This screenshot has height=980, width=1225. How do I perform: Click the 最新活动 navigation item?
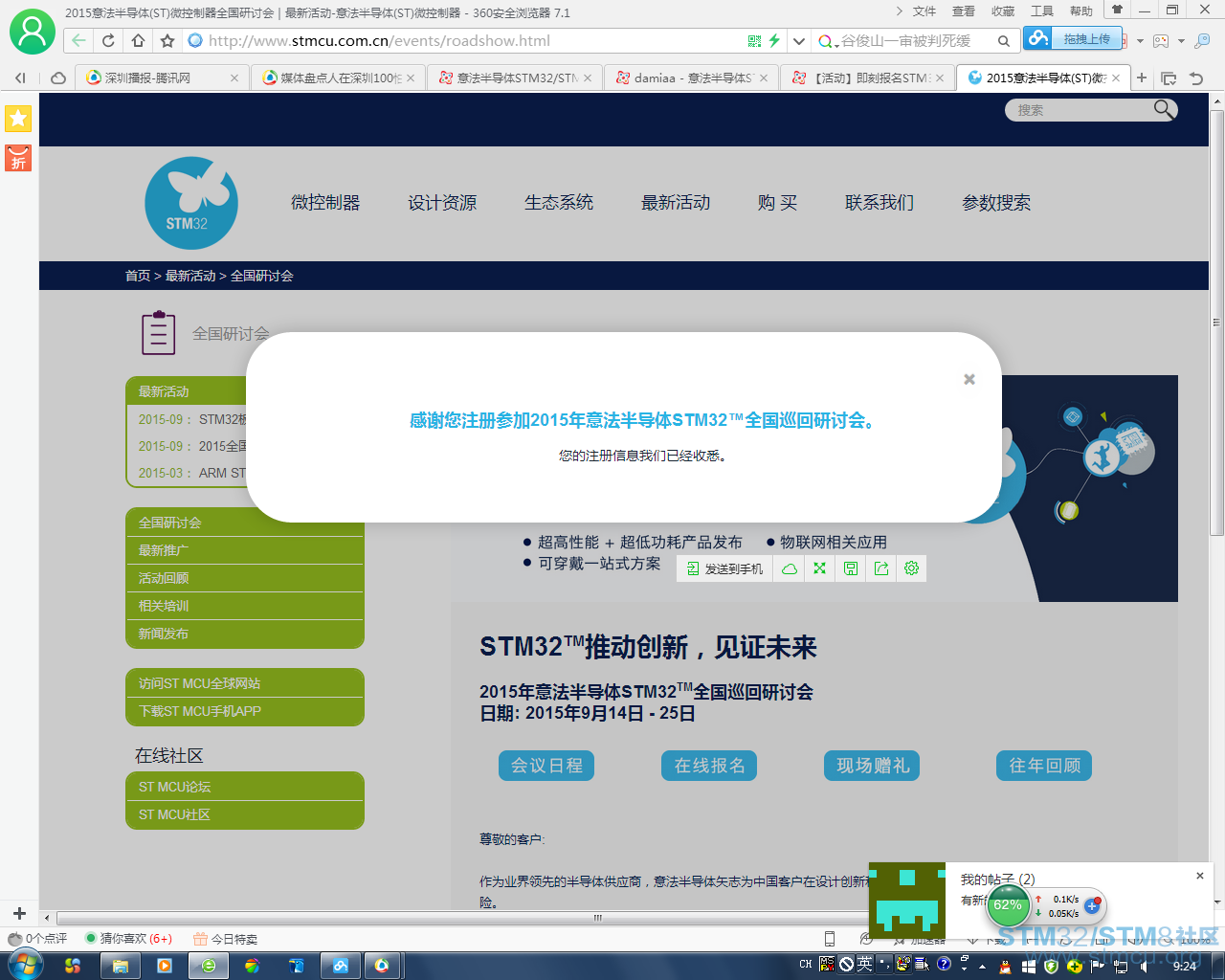[x=676, y=203]
